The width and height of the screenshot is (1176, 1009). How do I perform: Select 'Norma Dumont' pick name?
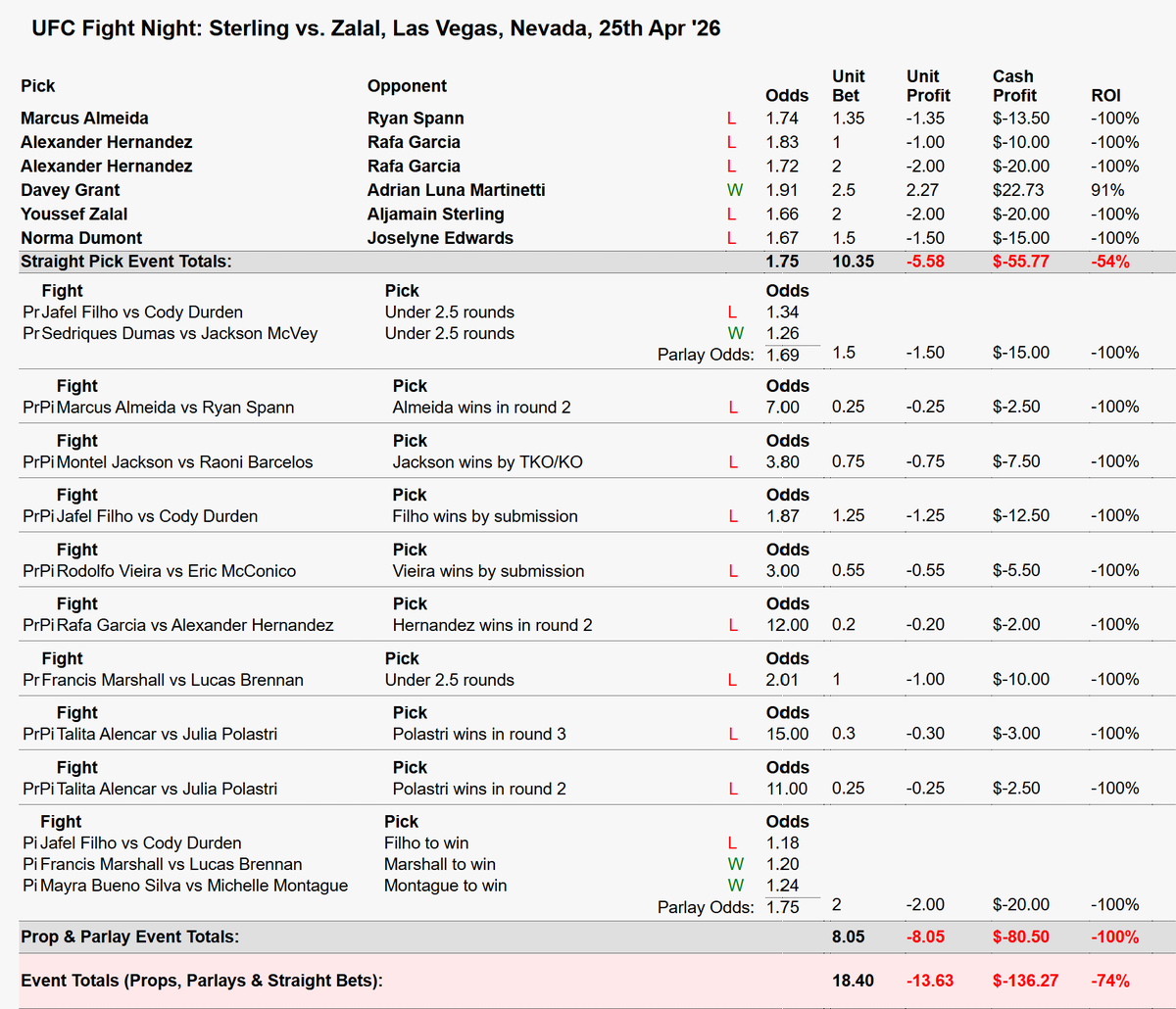(x=81, y=238)
